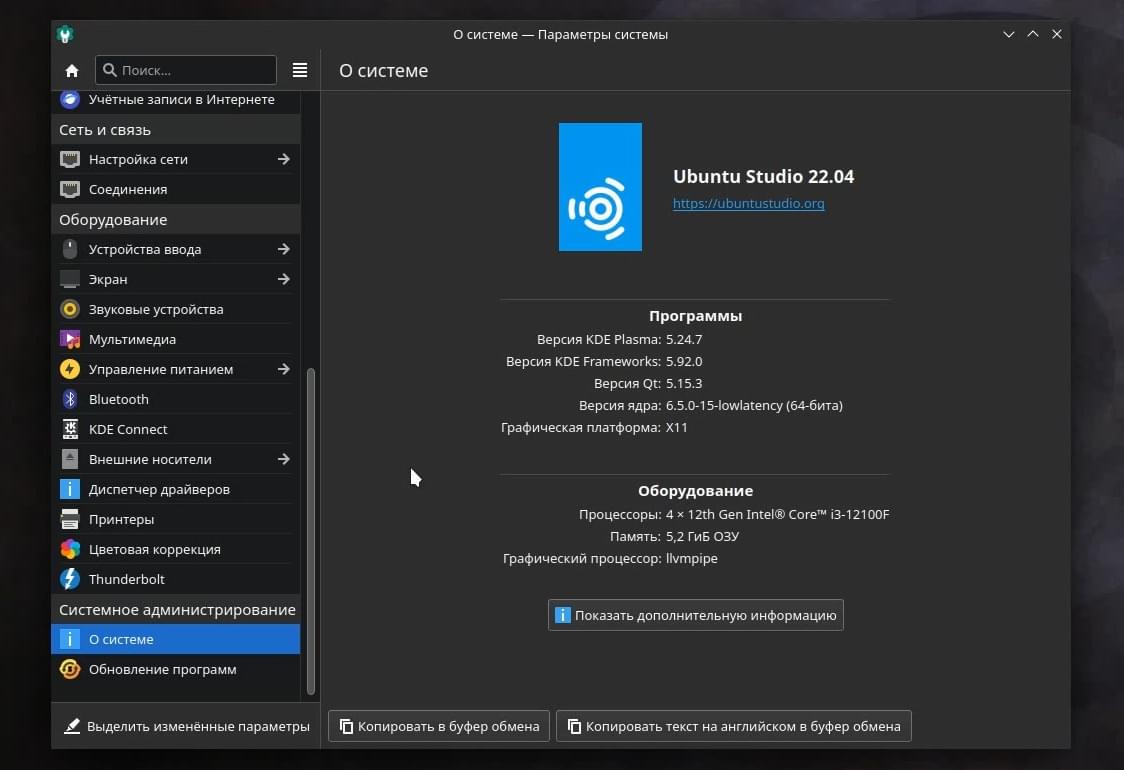Viewport: 1124px width, 770px height.
Task: Open the Мультимедиа settings
Action: click(176, 339)
